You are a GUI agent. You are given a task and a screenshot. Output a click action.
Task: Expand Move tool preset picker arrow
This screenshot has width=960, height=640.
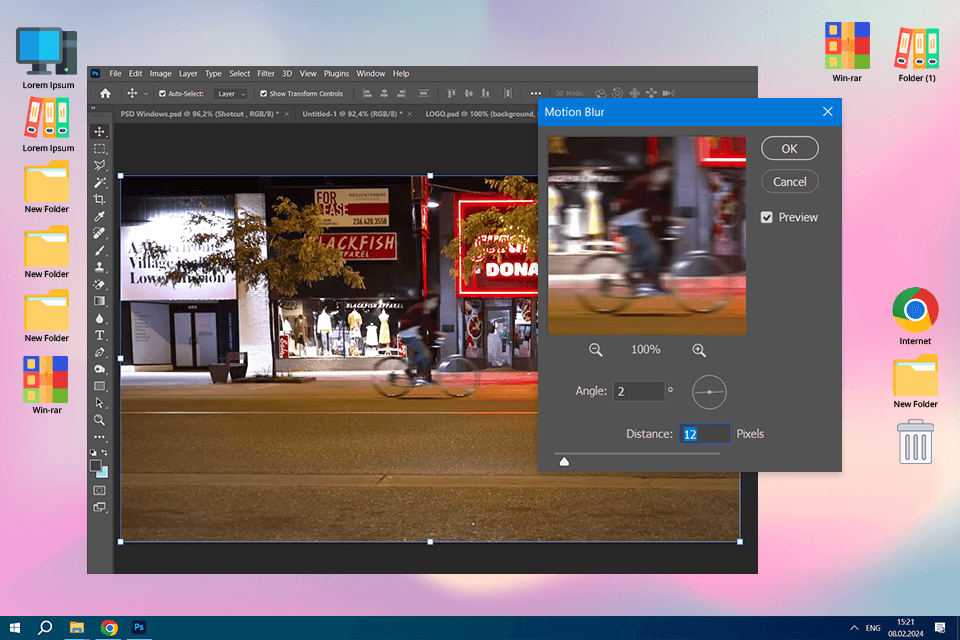point(146,94)
